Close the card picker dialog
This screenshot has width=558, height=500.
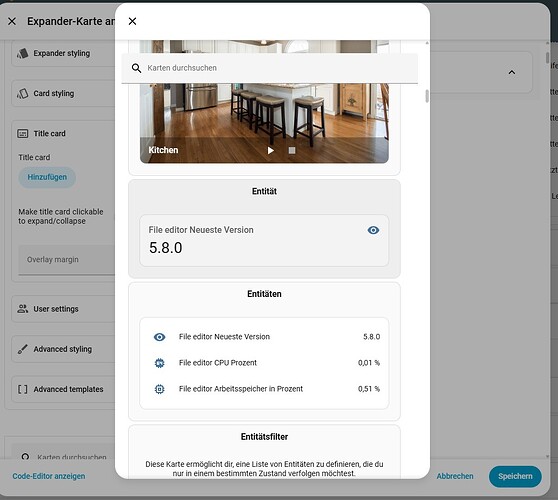(x=132, y=21)
